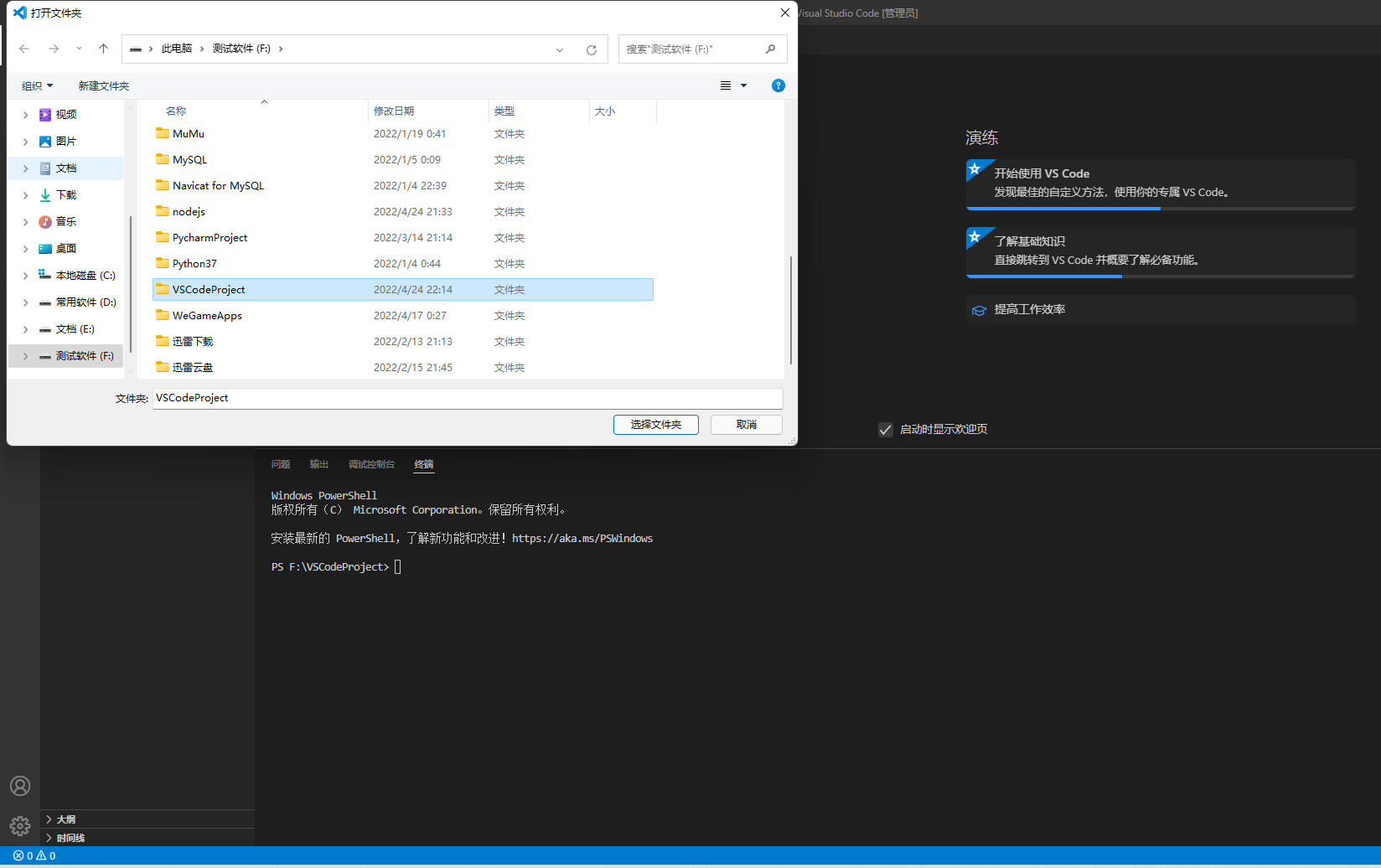This screenshot has height=868, width=1381.
Task: Switch to the 终端 panel tab
Action: point(424,464)
